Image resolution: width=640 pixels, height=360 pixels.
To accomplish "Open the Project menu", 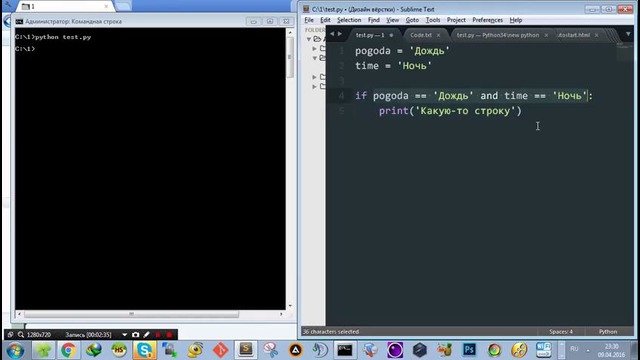I will click(x=456, y=20).
